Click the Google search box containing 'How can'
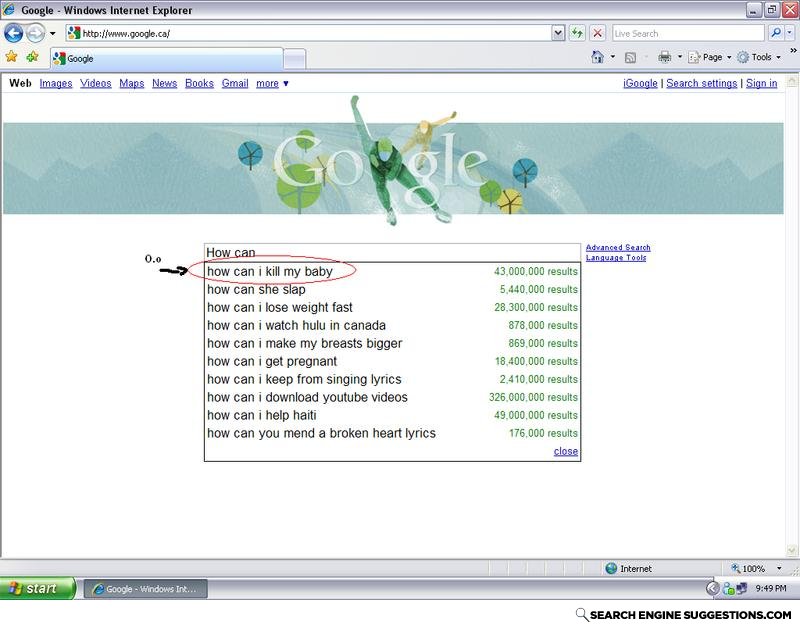The width and height of the screenshot is (800, 626). coord(392,253)
